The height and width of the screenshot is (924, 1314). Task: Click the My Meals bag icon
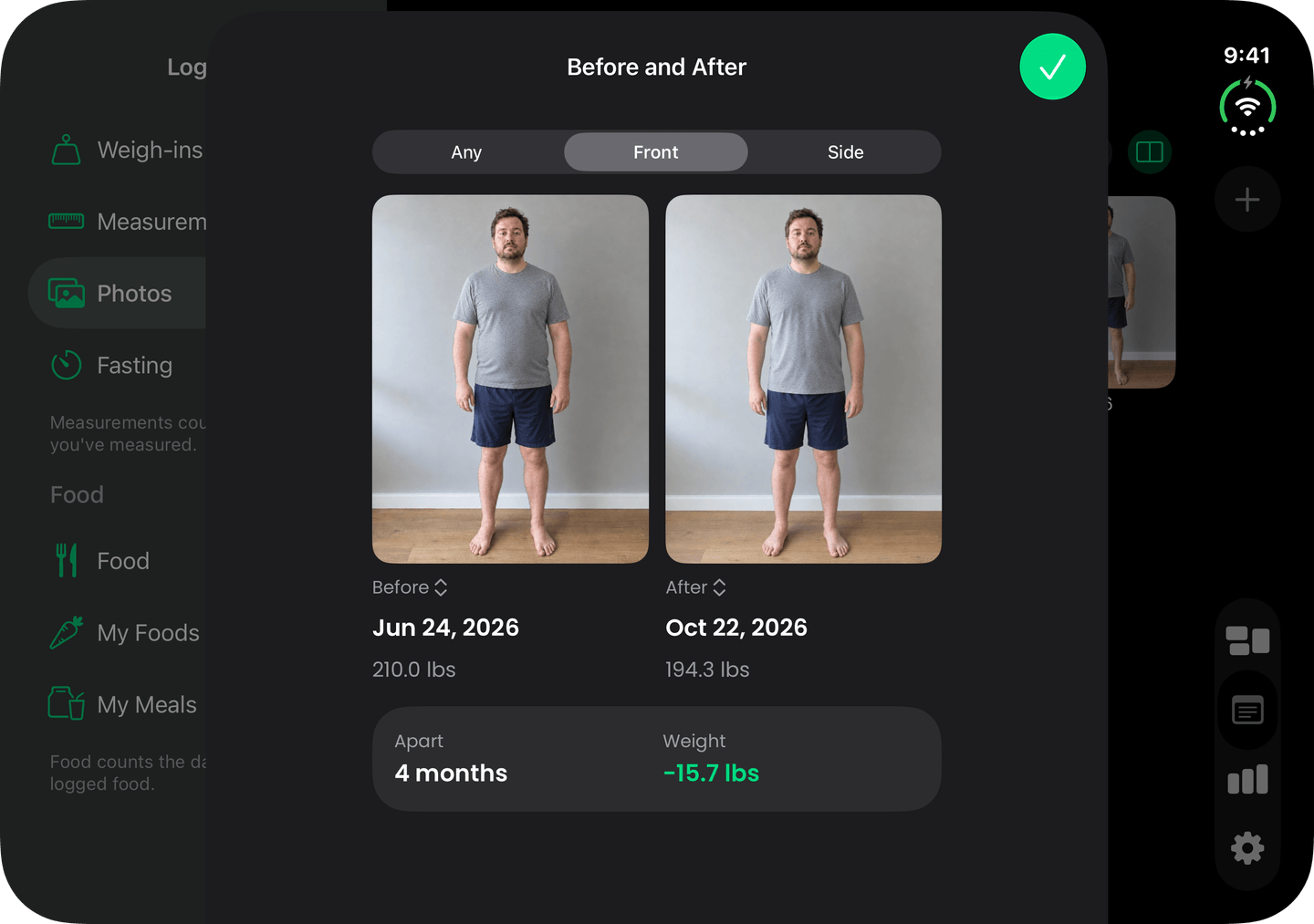coord(66,703)
